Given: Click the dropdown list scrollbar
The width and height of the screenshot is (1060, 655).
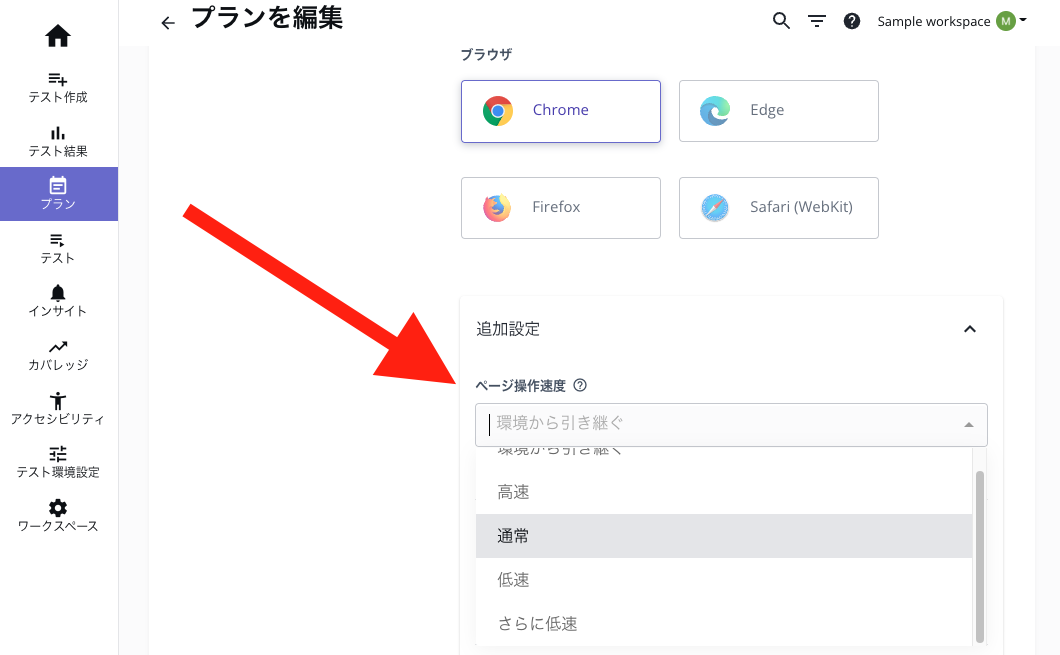Looking at the screenshot, I should coord(980,556).
